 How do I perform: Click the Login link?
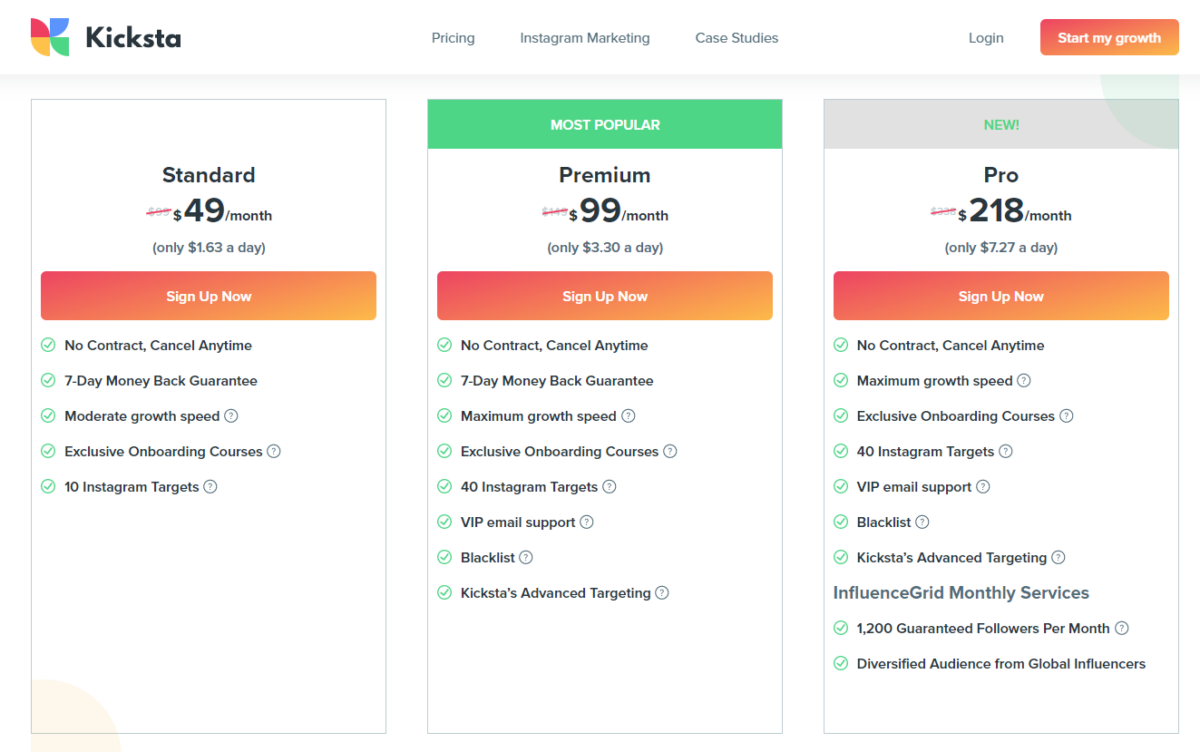pyautogui.click(x=986, y=38)
